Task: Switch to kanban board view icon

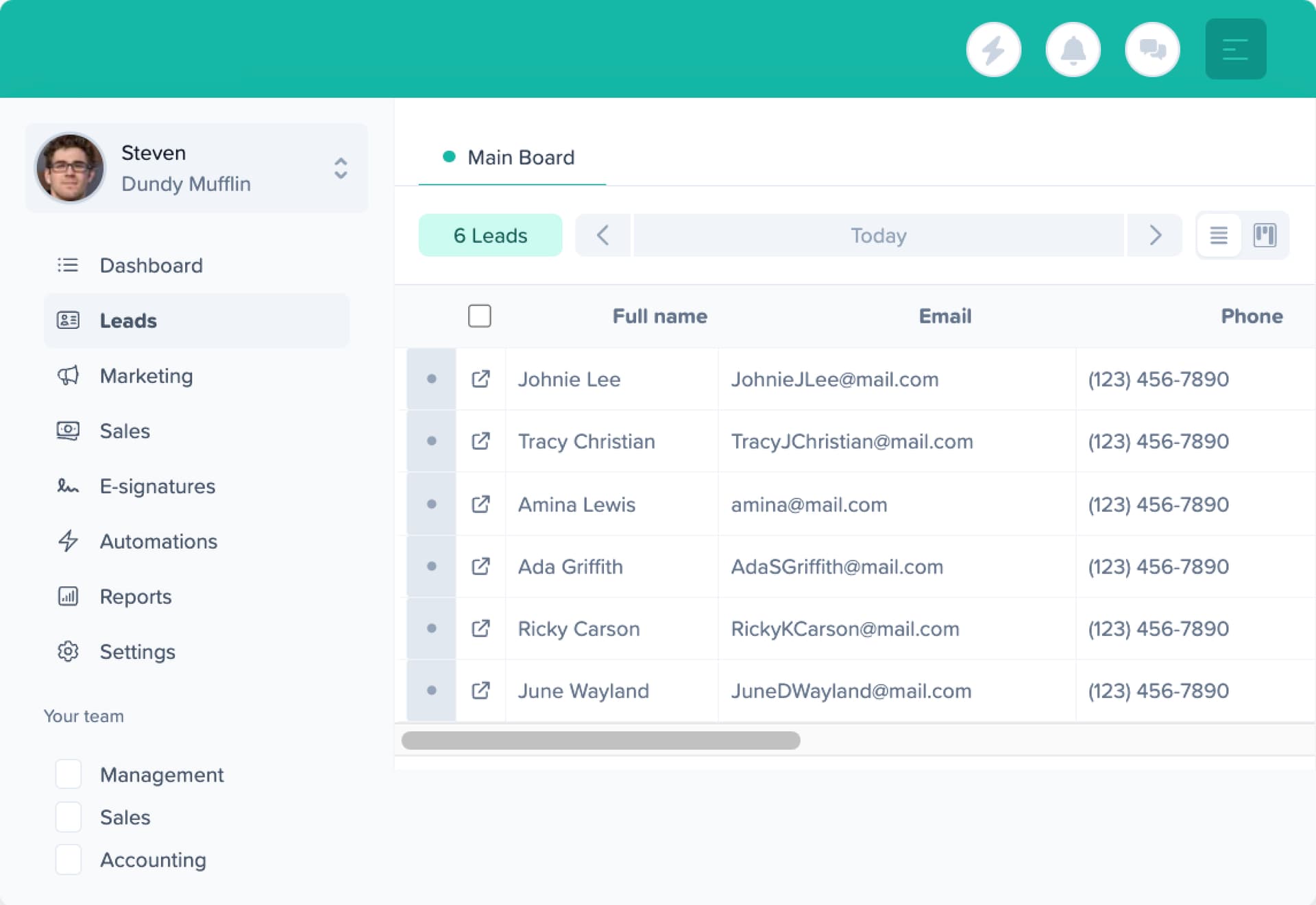Action: pos(1265,235)
